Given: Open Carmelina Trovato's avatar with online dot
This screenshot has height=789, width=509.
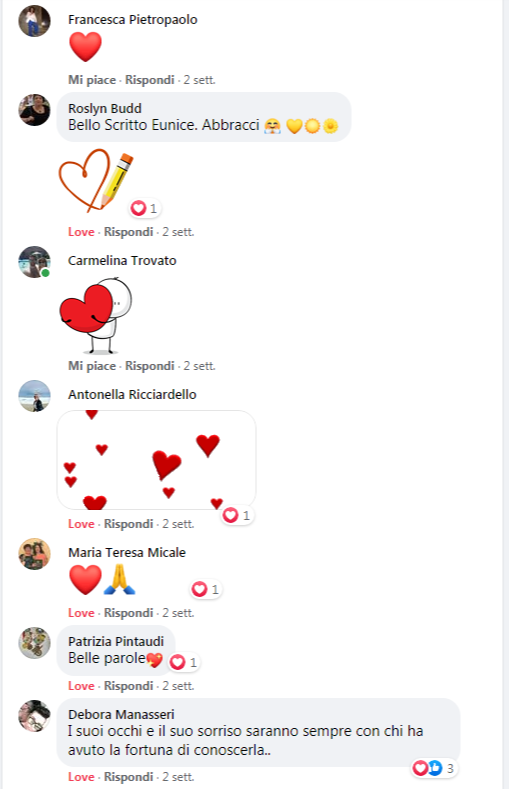Looking at the screenshot, I should (34, 262).
